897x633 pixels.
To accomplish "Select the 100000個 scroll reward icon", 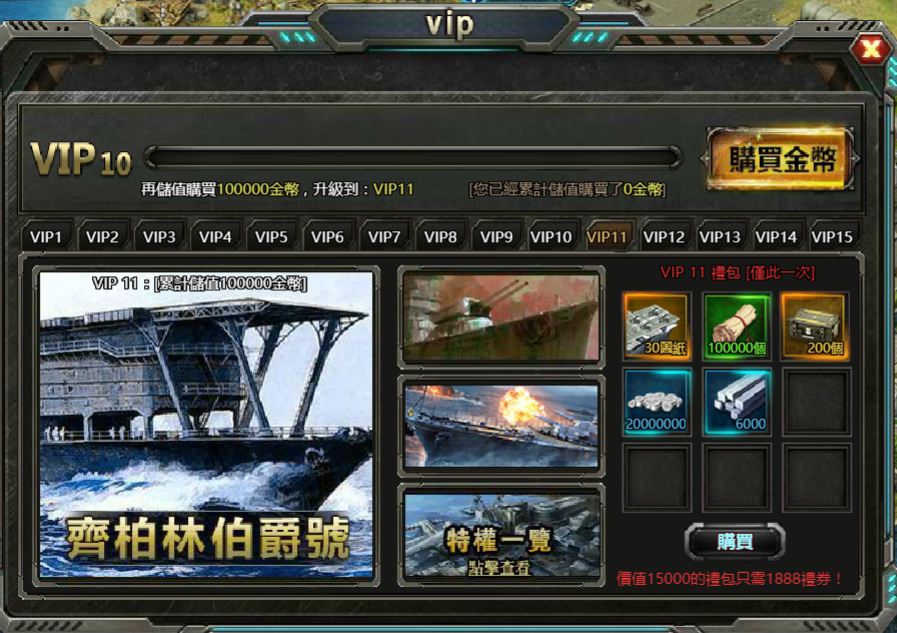I will (736, 326).
